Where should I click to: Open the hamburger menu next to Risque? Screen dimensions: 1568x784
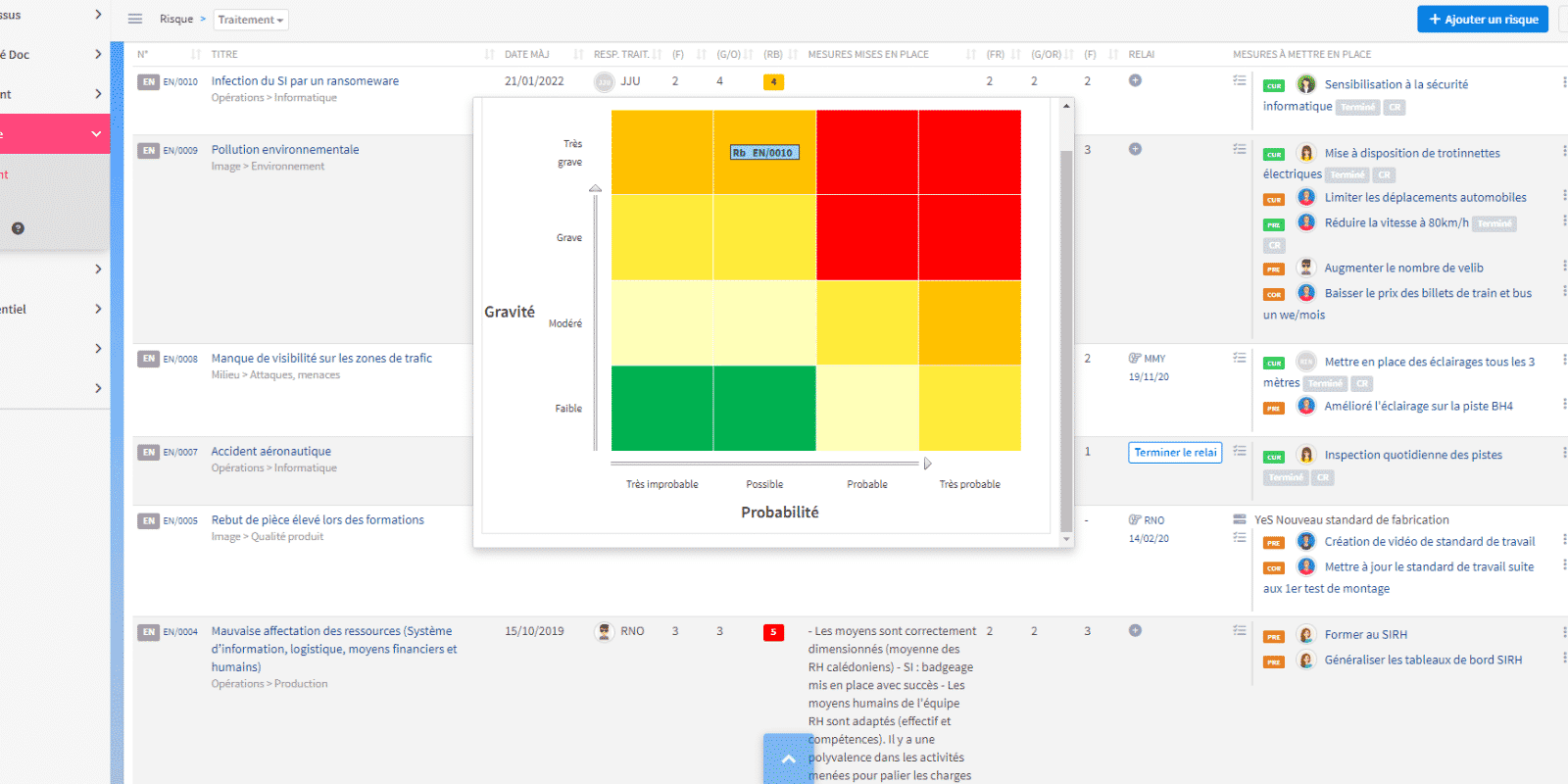135,20
